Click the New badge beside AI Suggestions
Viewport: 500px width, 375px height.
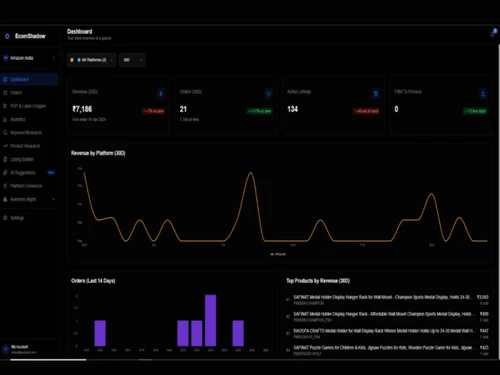tap(51, 173)
